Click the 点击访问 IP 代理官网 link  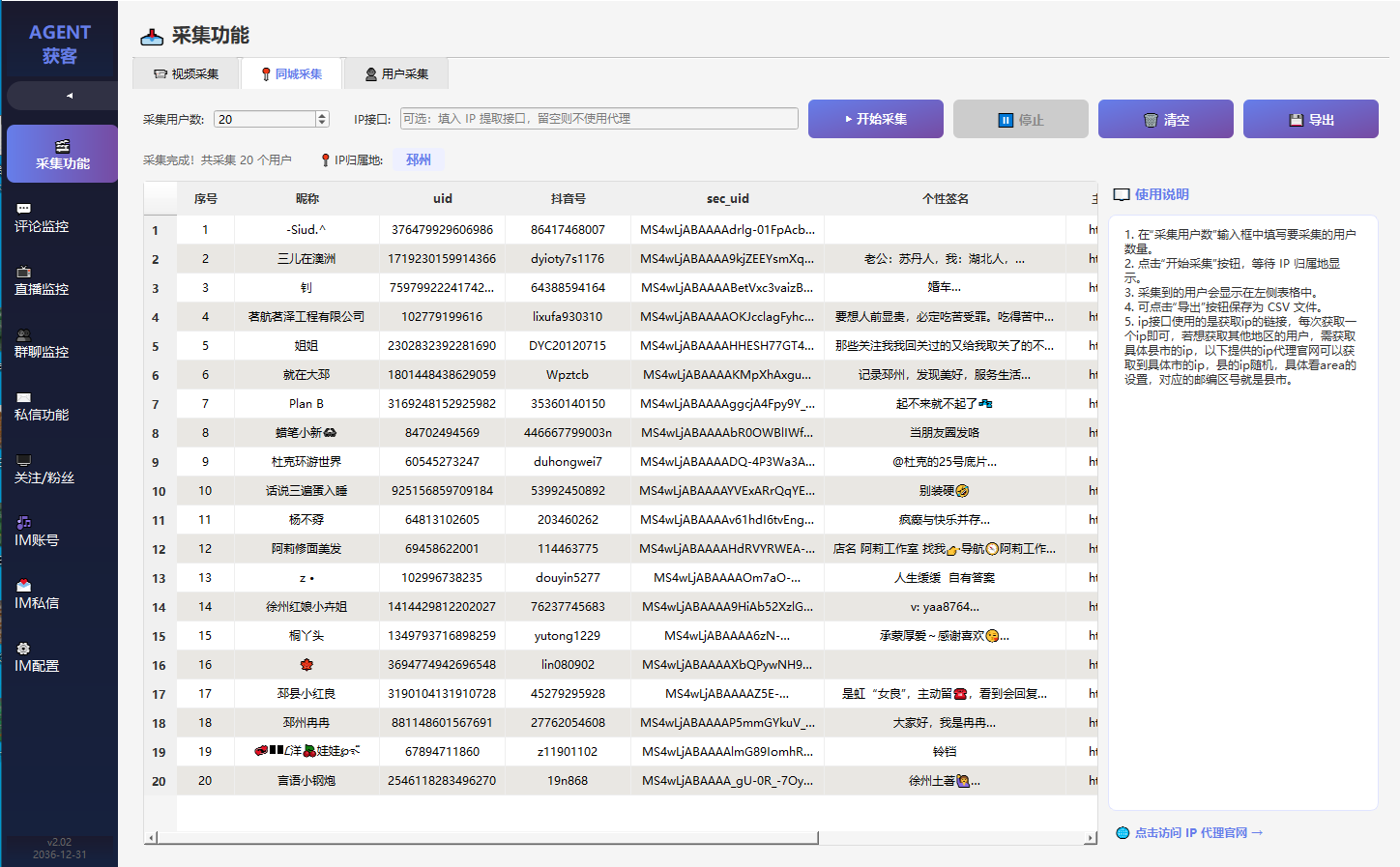click(x=1190, y=832)
